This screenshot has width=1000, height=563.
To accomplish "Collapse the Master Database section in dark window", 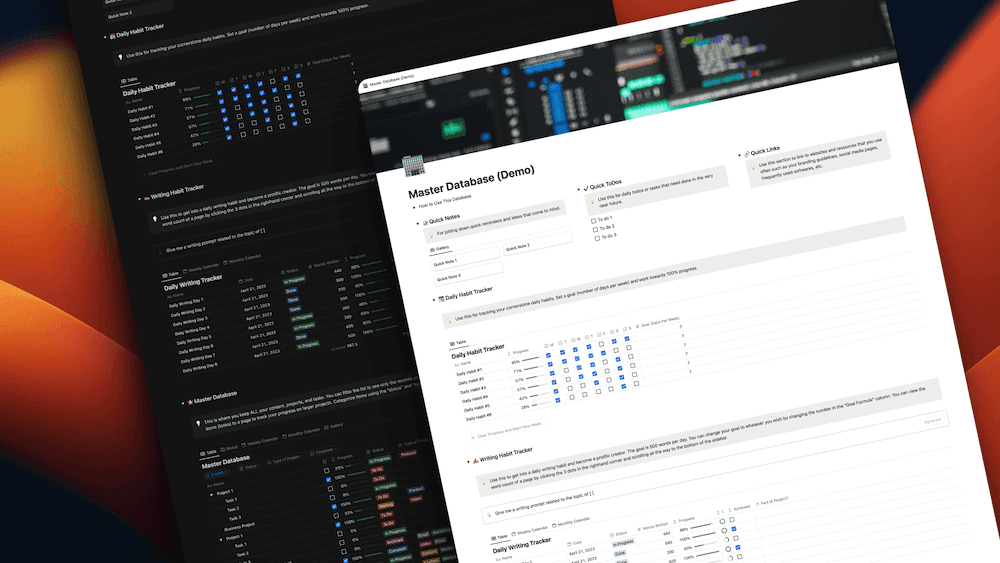I will tap(183, 403).
